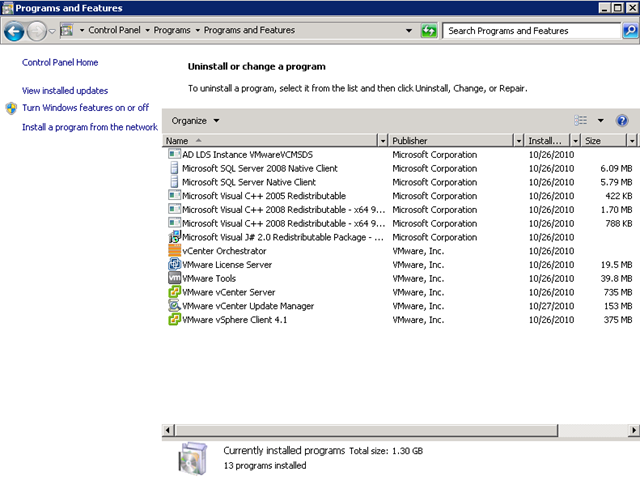Click the vCenter Orchestrator icon
Screen dimensions: 640x480
click(174, 251)
